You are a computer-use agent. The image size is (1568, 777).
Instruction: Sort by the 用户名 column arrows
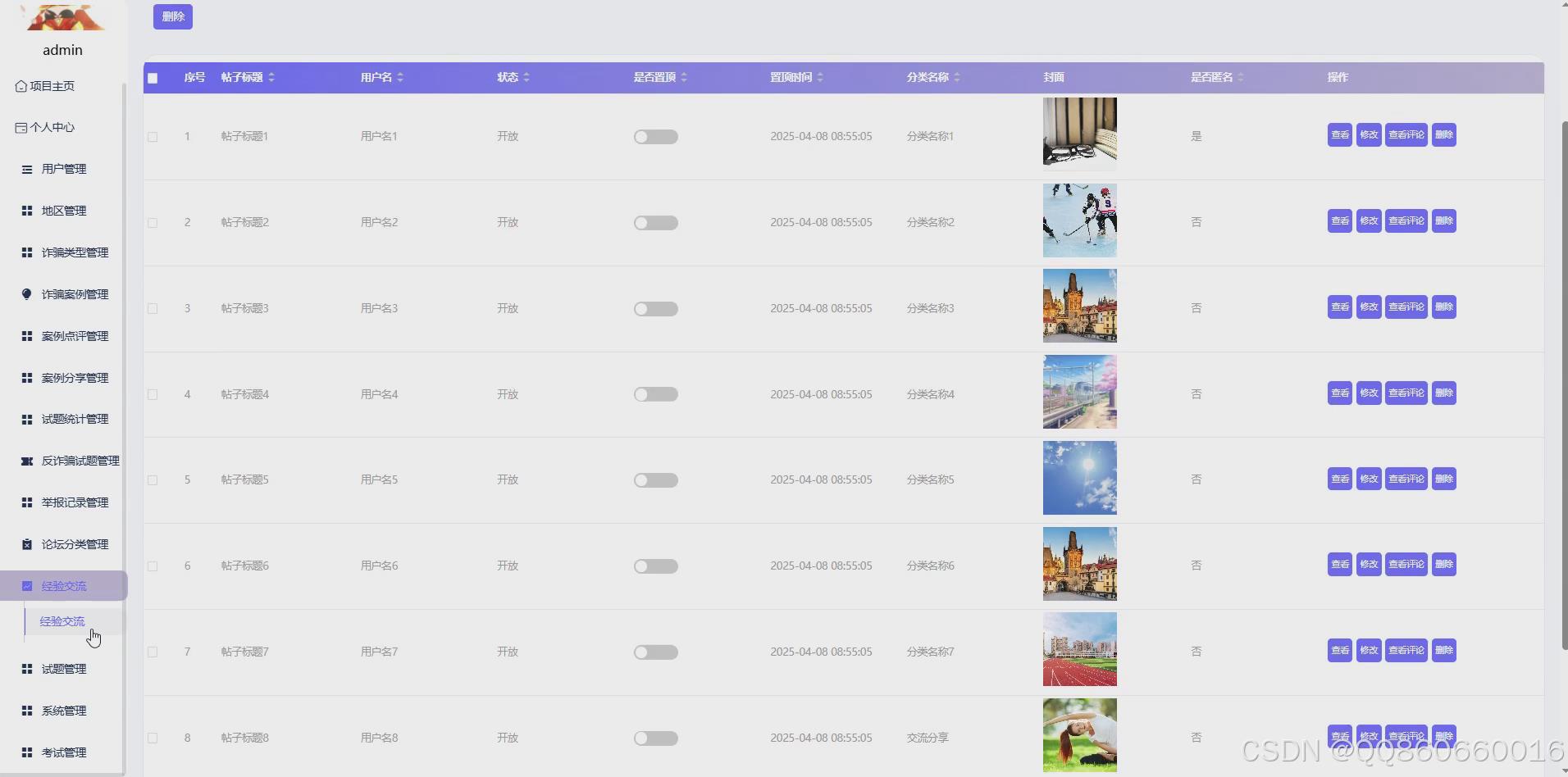pos(400,77)
